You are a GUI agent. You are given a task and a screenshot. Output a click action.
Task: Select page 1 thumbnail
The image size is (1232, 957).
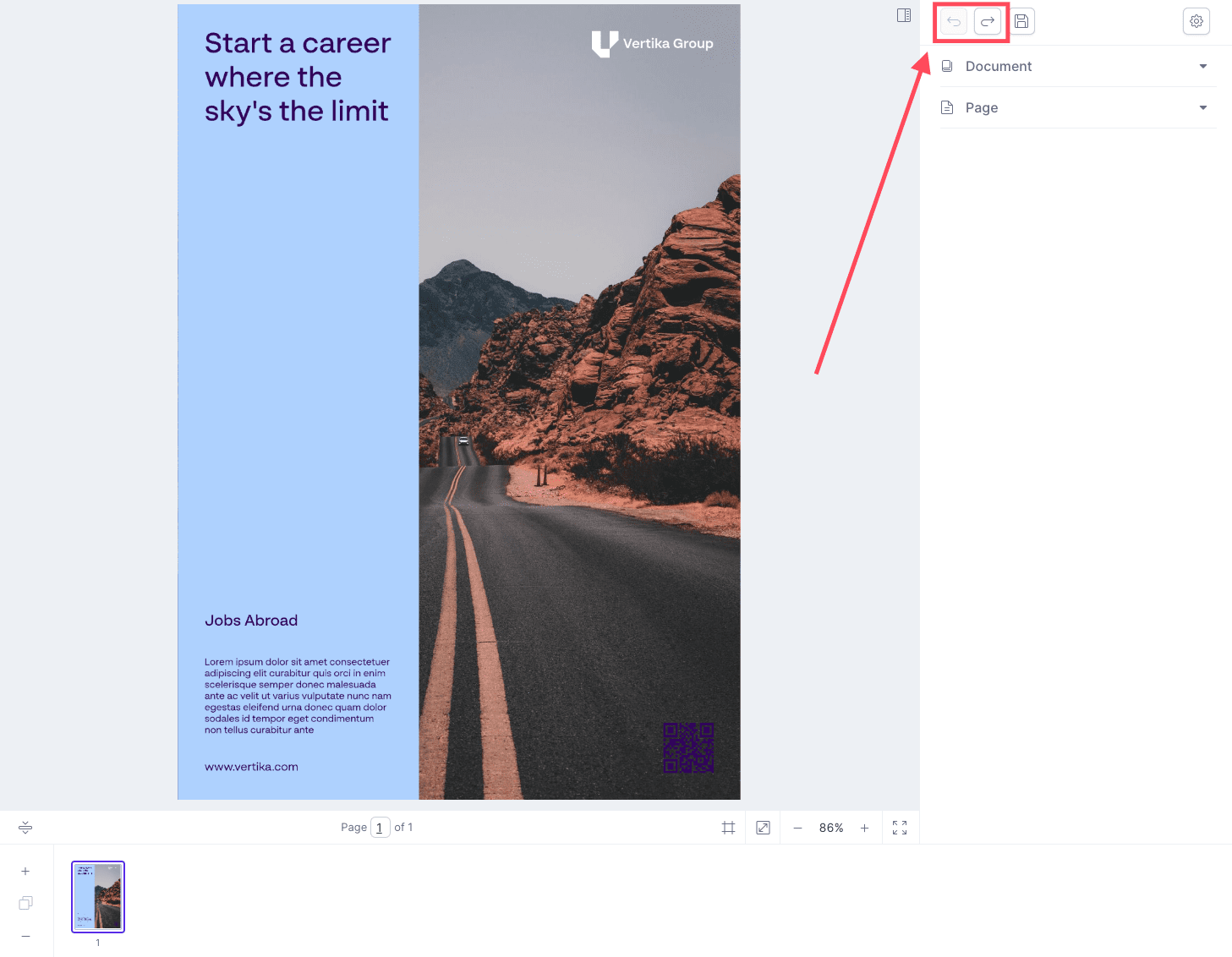pyautogui.click(x=98, y=897)
